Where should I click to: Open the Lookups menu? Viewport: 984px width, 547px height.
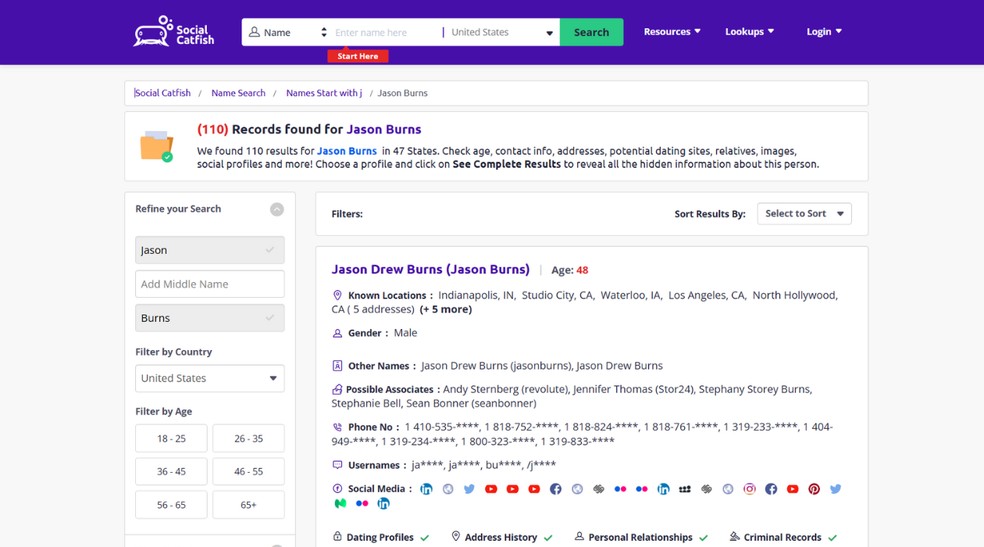click(x=749, y=32)
